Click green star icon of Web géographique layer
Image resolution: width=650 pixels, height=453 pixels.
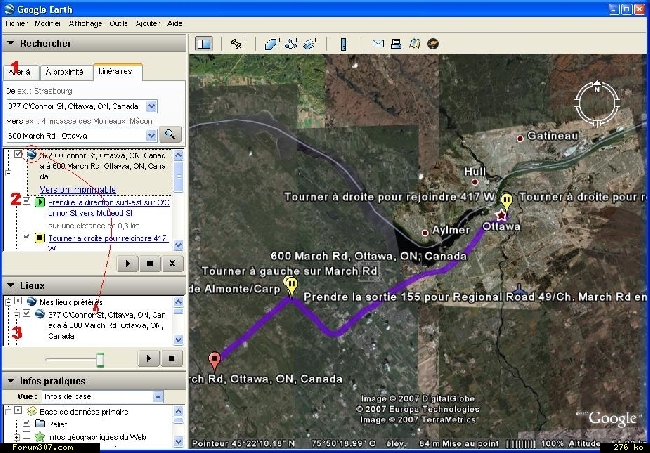40,436
